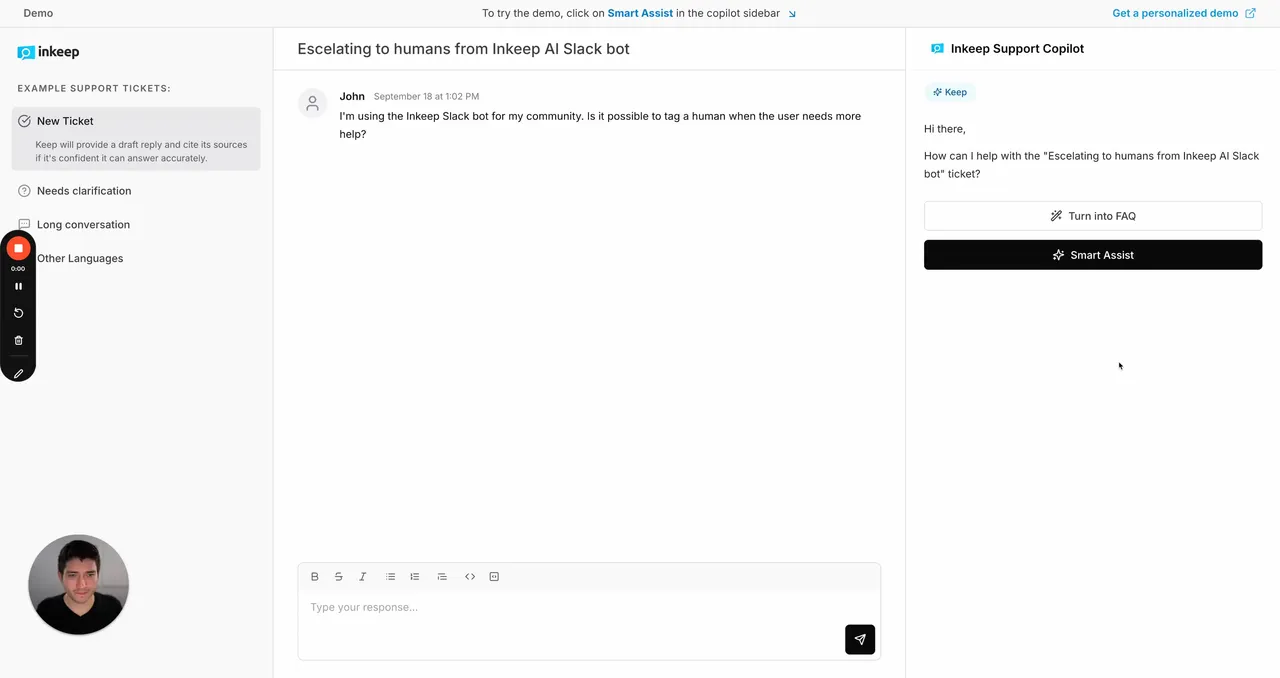Image resolution: width=1280 pixels, height=678 pixels.
Task: Click the Hi there greeting text
Action: pos(945,129)
